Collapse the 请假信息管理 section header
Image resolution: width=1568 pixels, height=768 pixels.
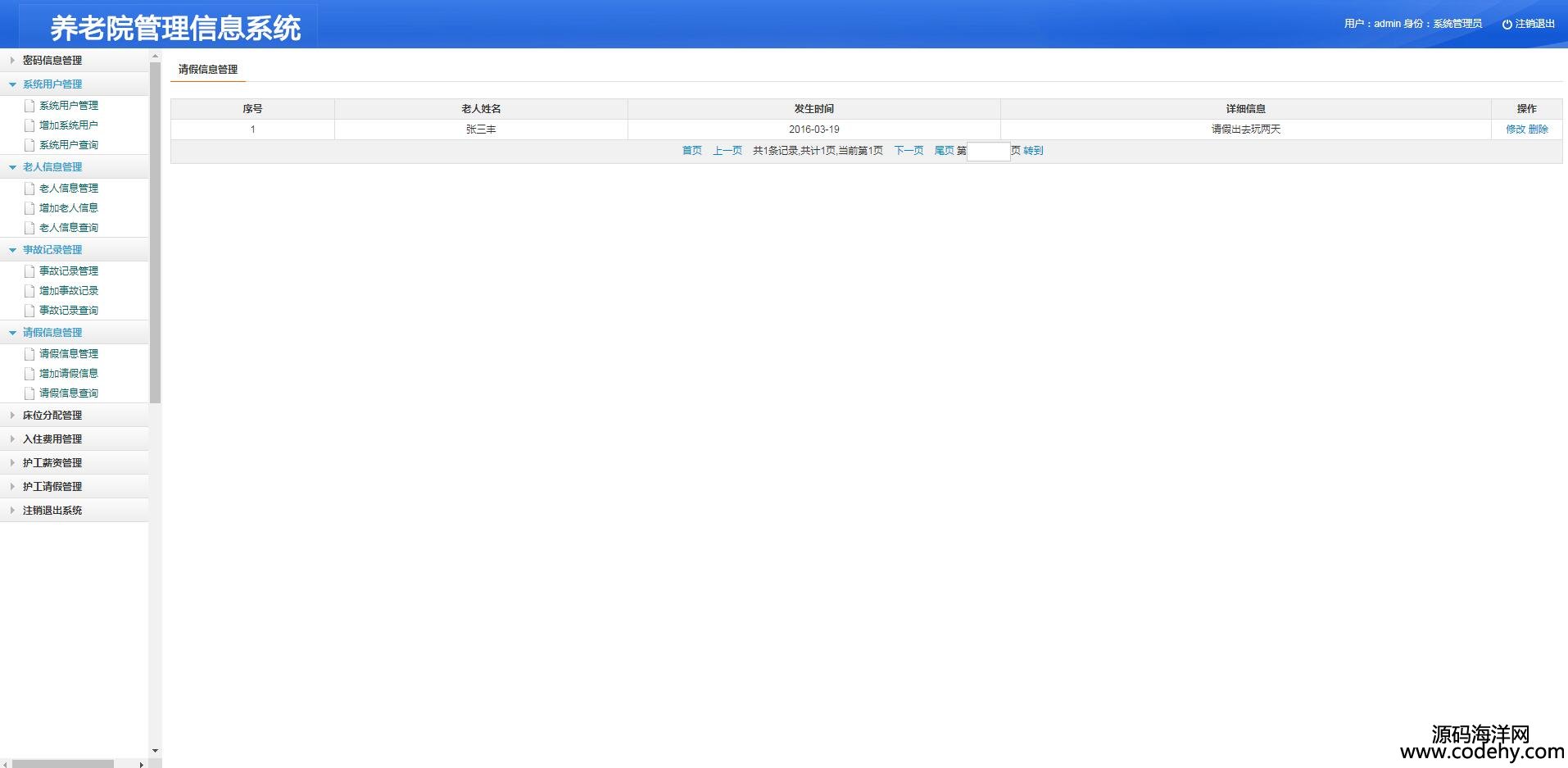74,333
